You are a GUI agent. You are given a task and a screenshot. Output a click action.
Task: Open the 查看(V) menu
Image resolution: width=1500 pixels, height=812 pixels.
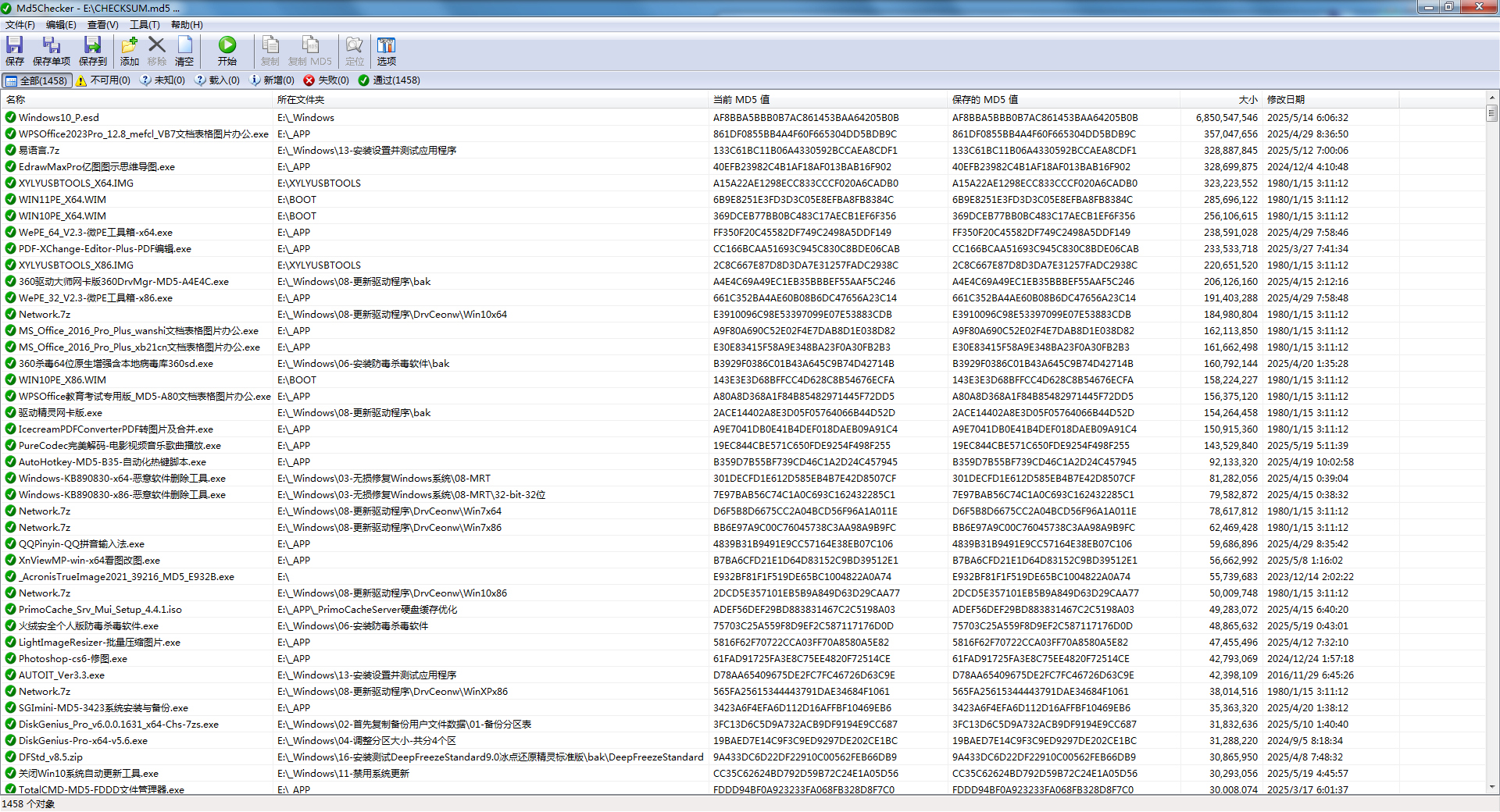point(102,25)
